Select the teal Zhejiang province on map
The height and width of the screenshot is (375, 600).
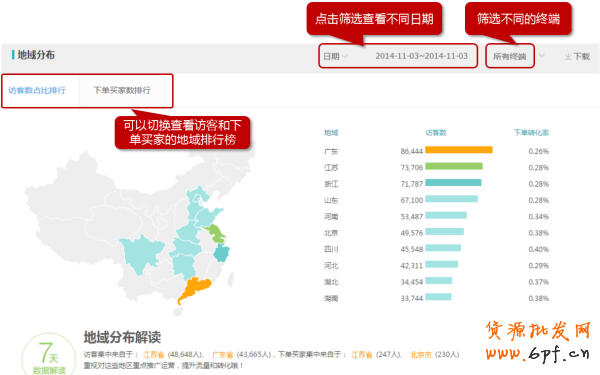pyautogui.click(x=221, y=253)
